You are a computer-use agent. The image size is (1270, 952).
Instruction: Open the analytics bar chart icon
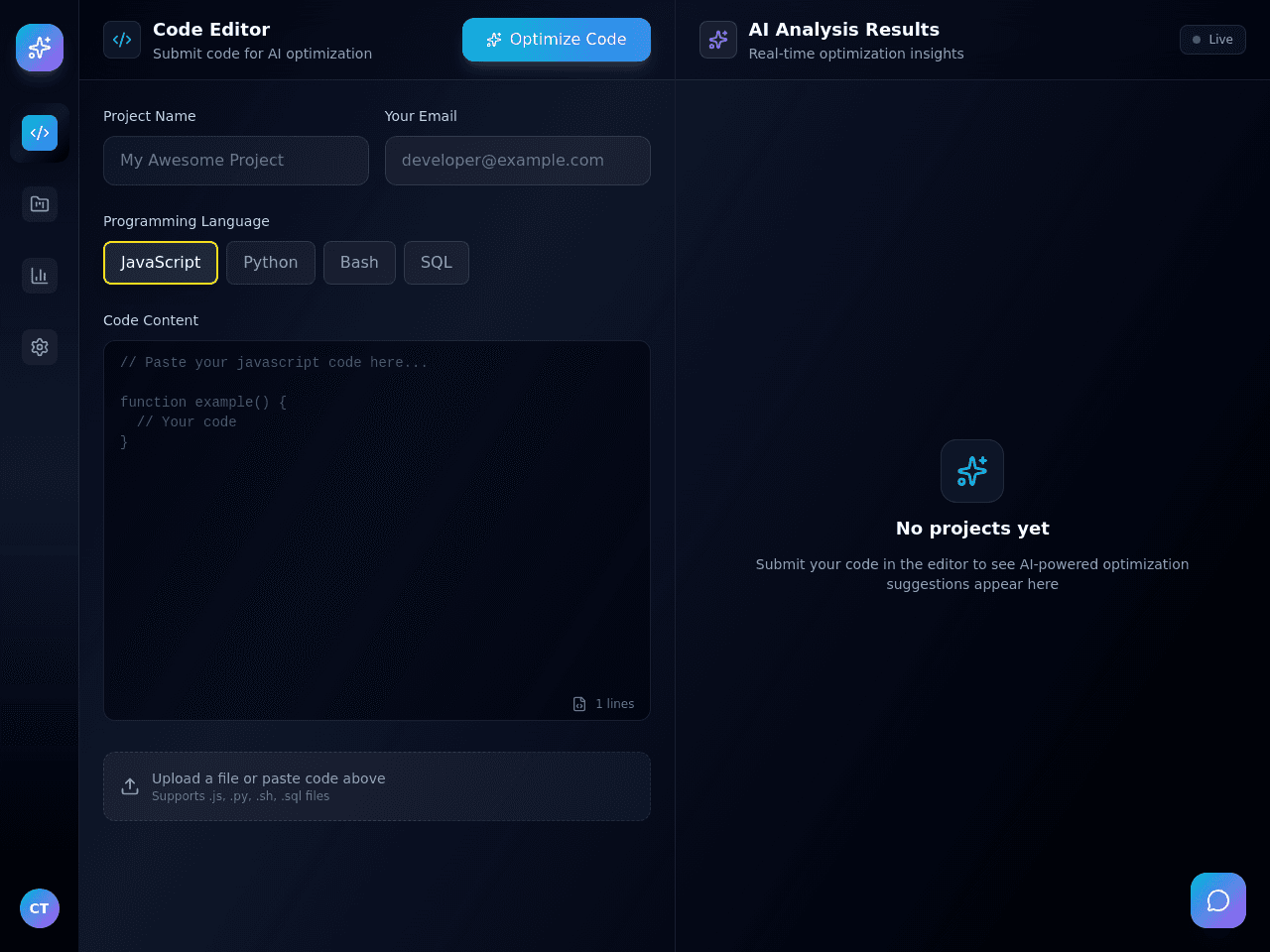(40, 276)
